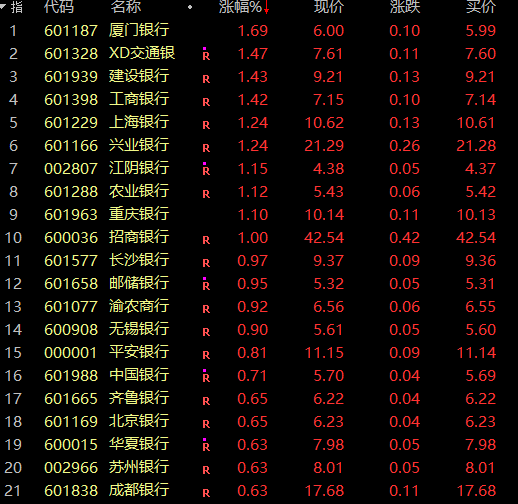Open stock code 601398 工商银行
The height and width of the screenshot is (504, 518).
[x=71, y=100]
